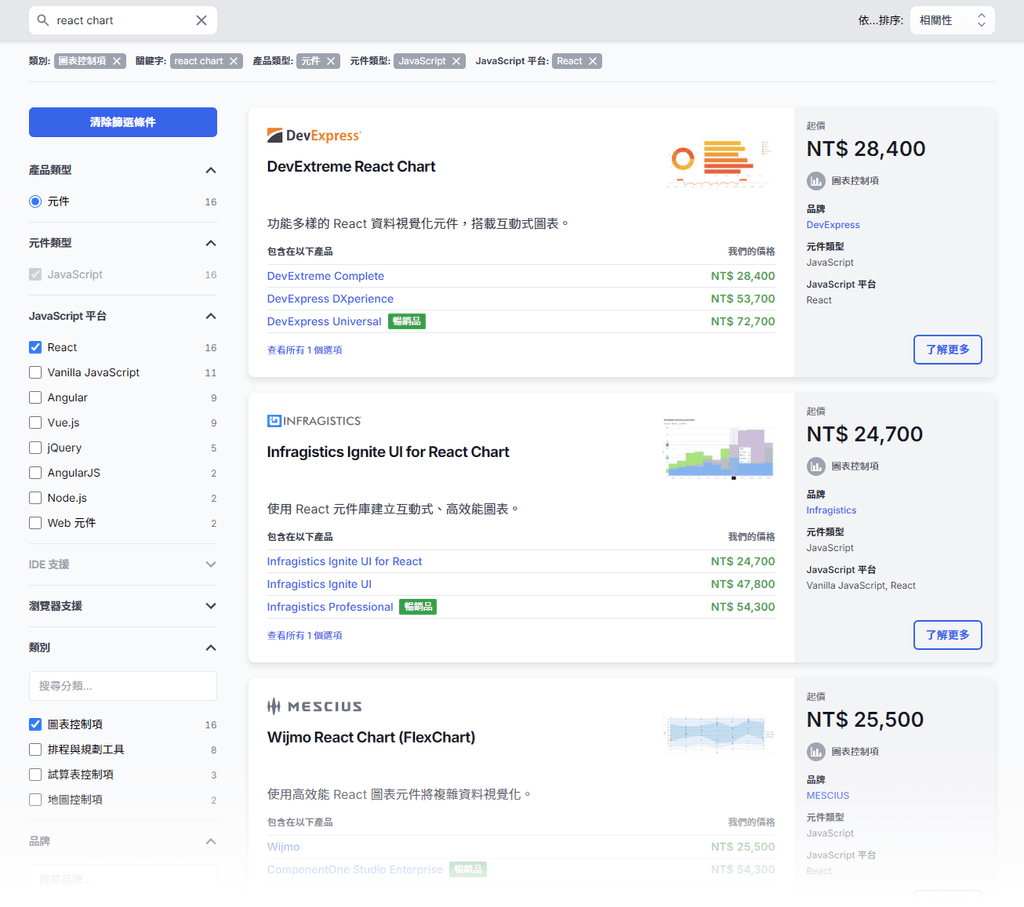Click 了解更多 on the Infragistics card

coord(948,635)
